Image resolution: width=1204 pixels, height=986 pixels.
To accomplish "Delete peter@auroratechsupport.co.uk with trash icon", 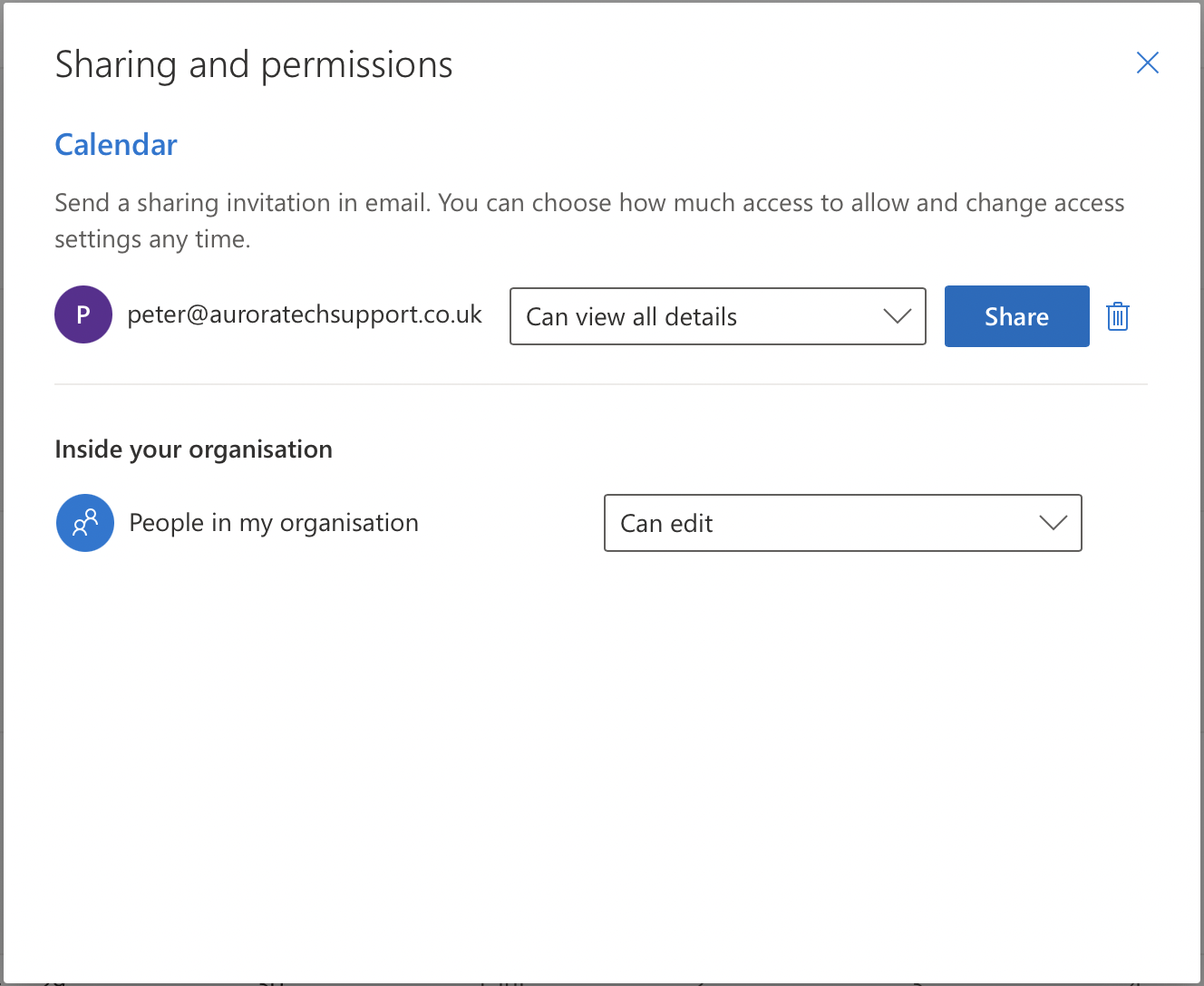I will point(1118,316).
